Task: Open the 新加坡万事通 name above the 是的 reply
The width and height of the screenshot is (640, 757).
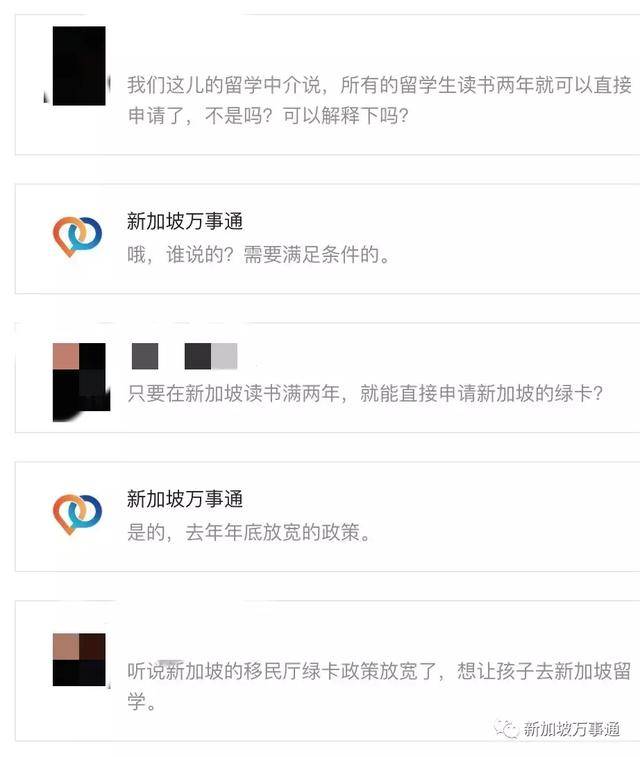Action: point(185,499)
